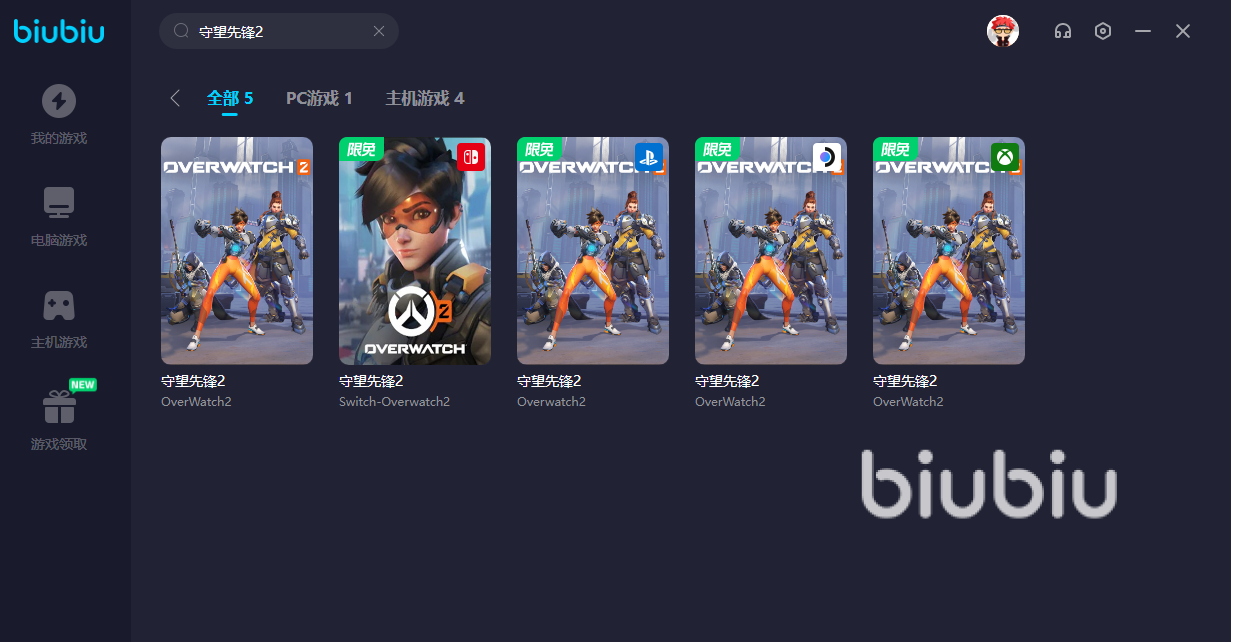1244x642 pixels.
Task: Switch to the 全部 5 tab
Action: 230,98
